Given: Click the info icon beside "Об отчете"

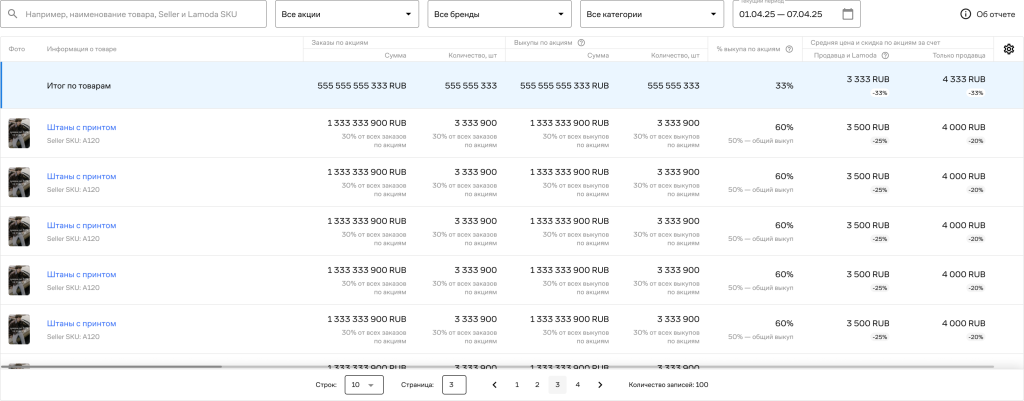Looking at the screenshot, I should [965, 14].
